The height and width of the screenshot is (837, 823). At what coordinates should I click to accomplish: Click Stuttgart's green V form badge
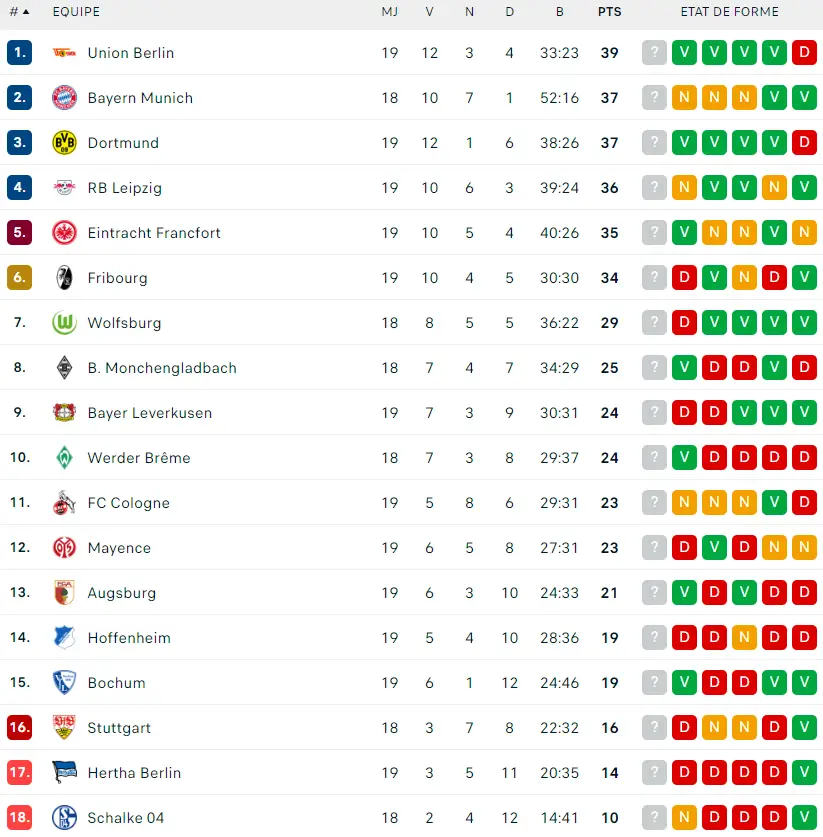(x=804, y=728)
